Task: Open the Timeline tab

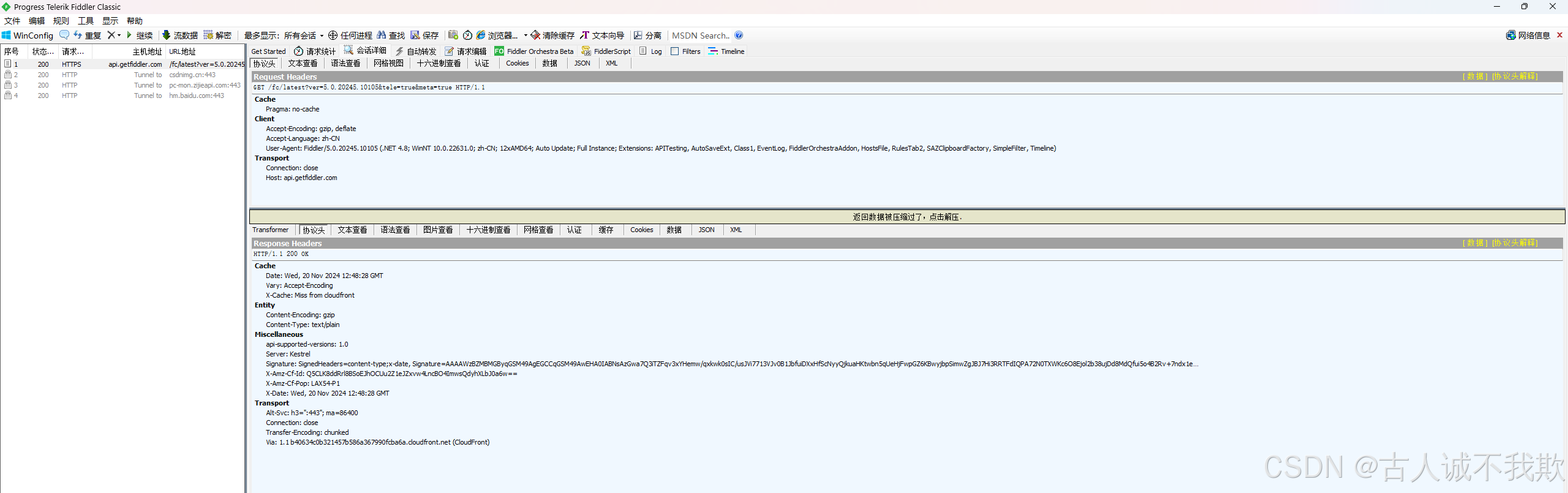Action: pos(726,51)
